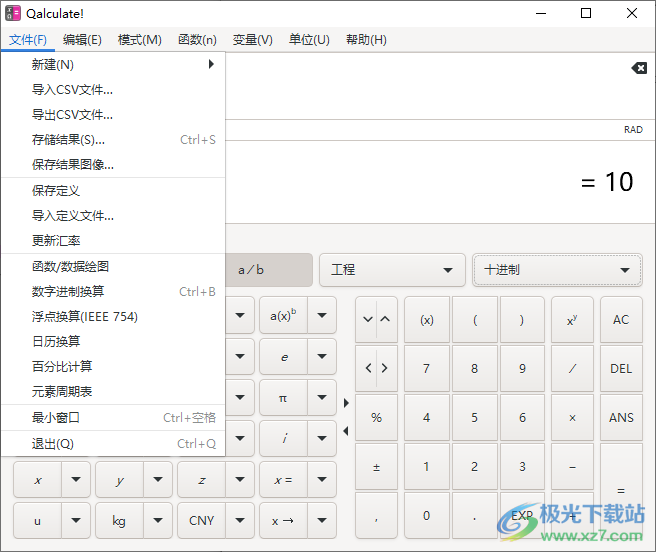Click the x → conversion button

(x=283, y=521)
